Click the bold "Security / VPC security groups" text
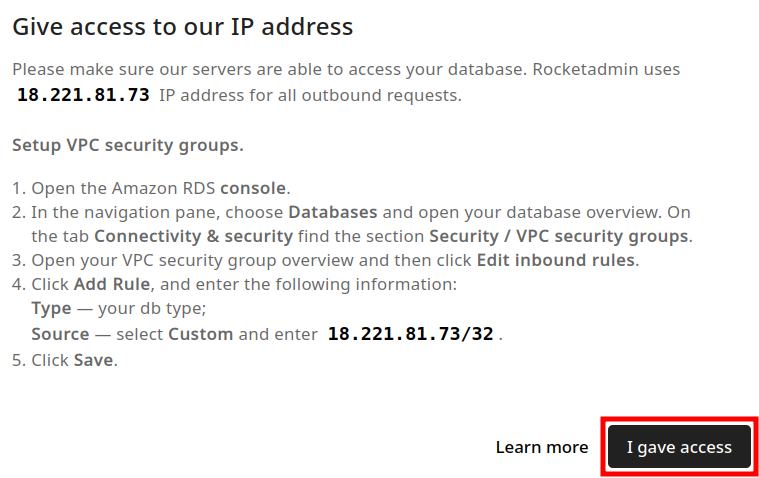 (558, 236)
